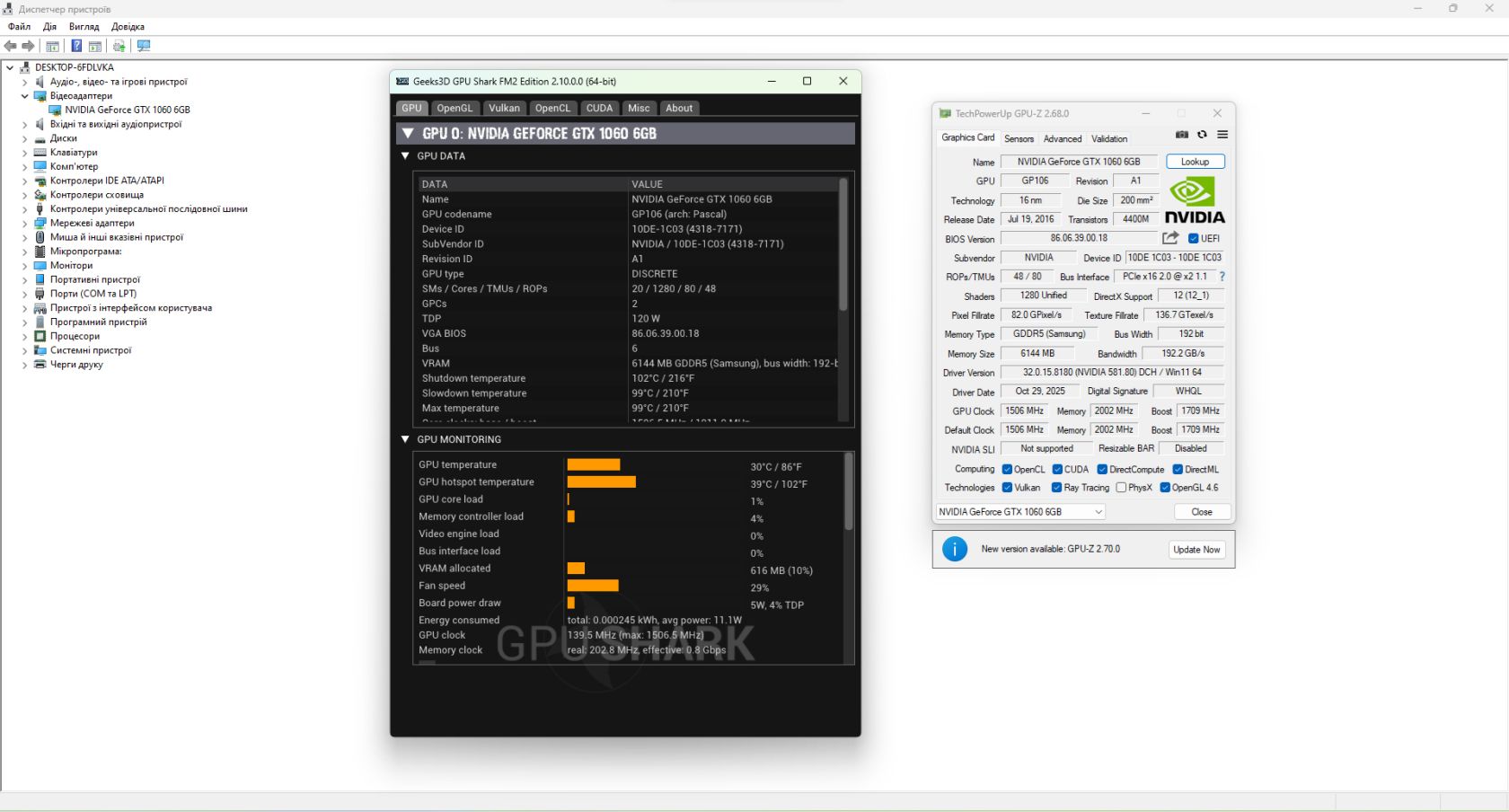Click the BIOS version share/export icon
1509x812 pixels.
1170,238
